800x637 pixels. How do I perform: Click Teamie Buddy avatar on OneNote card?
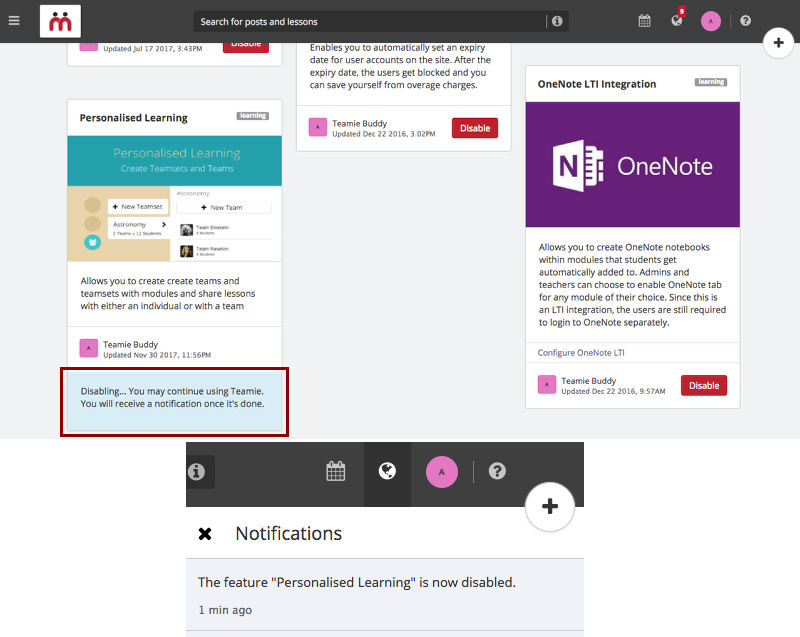pyautogui.click(x=547, y=385)
